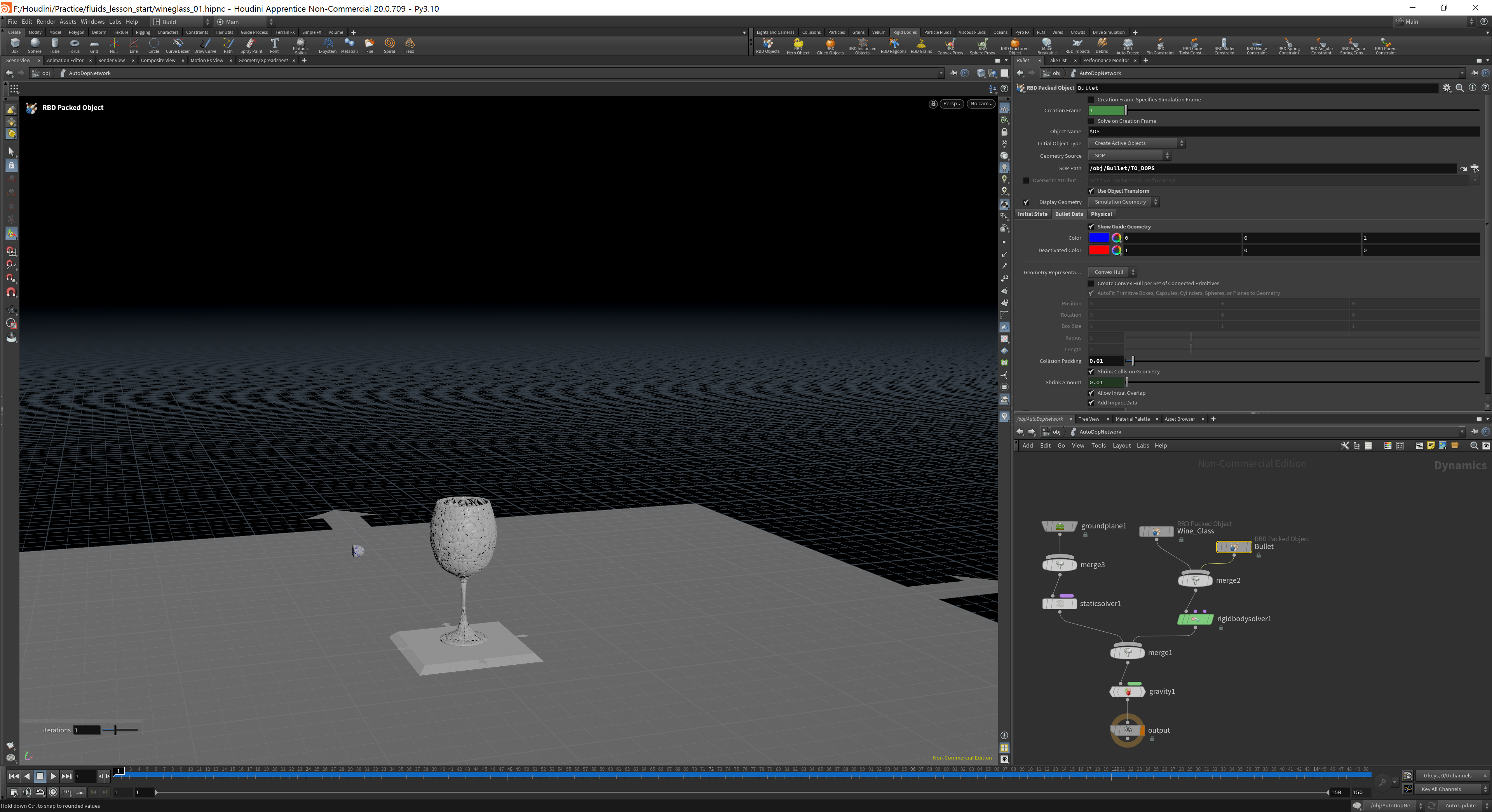The image size is (1492, 812).
Task: Open the Persp viewport camera menu
Action: point(952,104)
